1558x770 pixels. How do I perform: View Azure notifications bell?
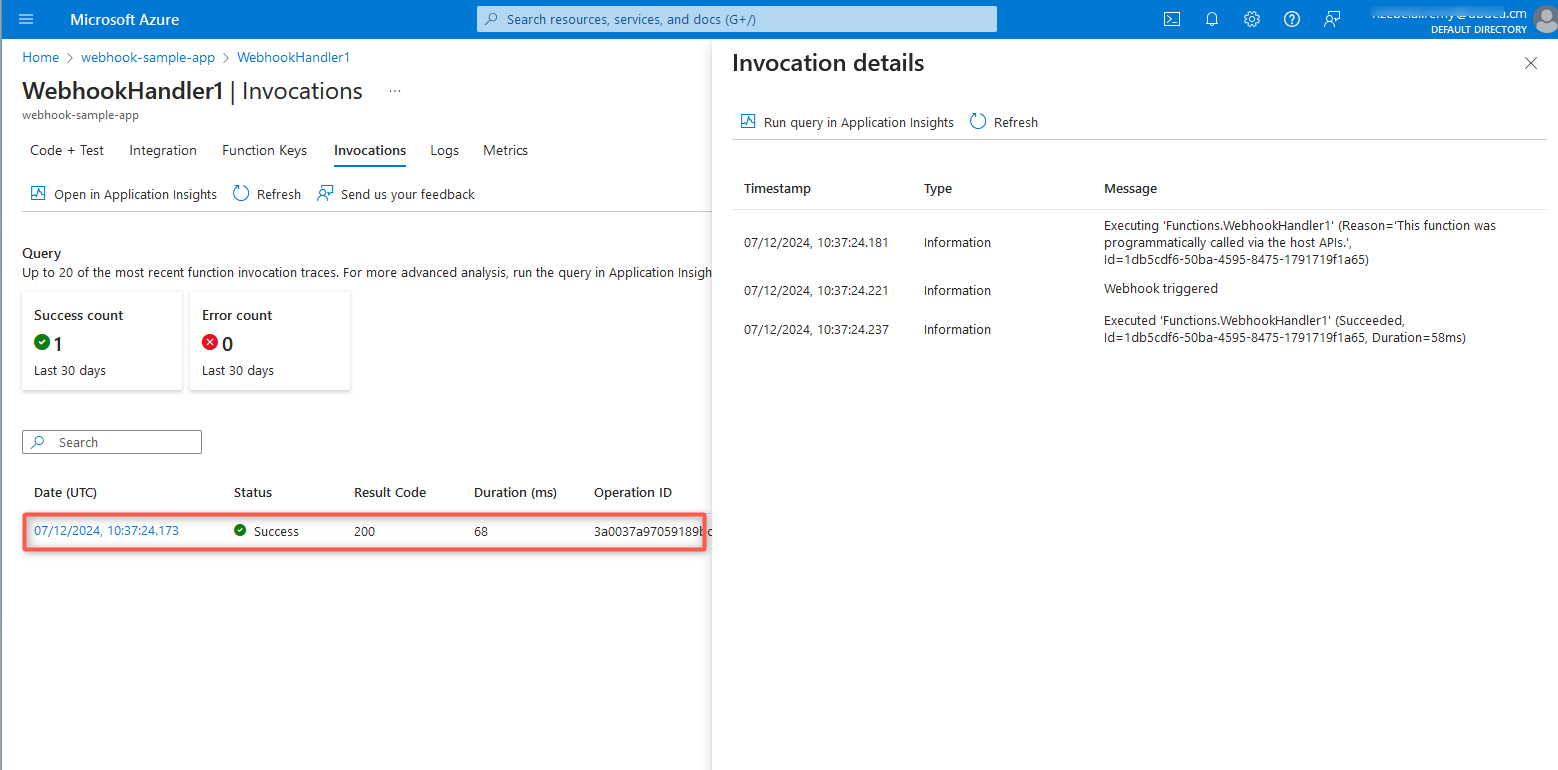click(1211, 19)
